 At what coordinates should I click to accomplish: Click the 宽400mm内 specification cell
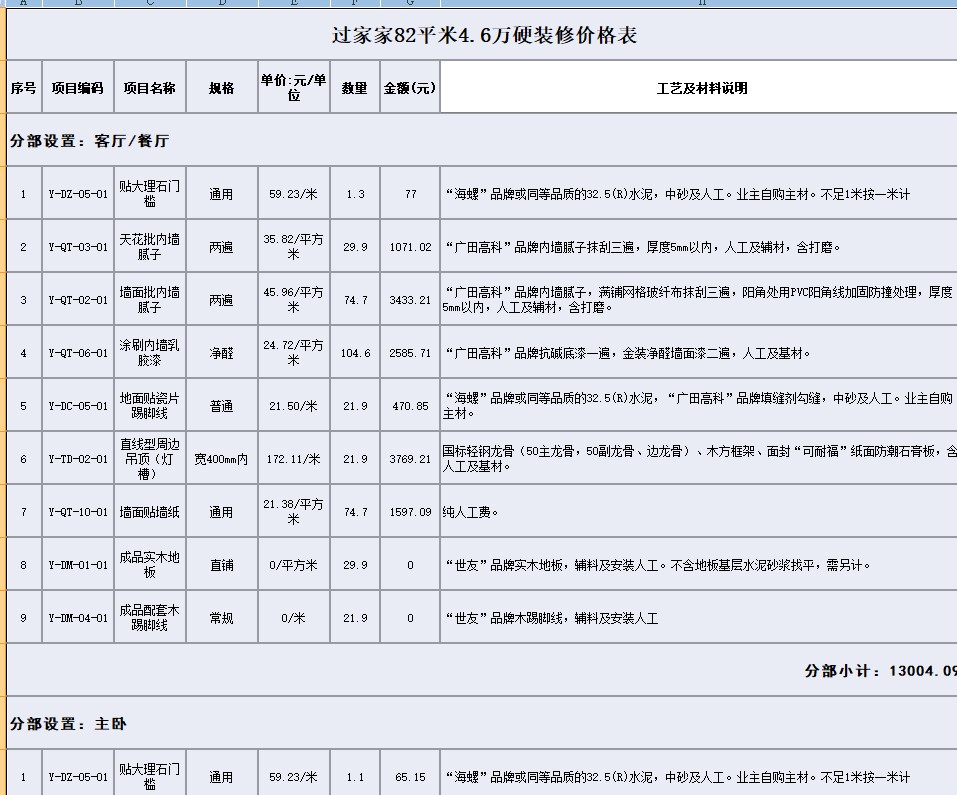[222, 459]
